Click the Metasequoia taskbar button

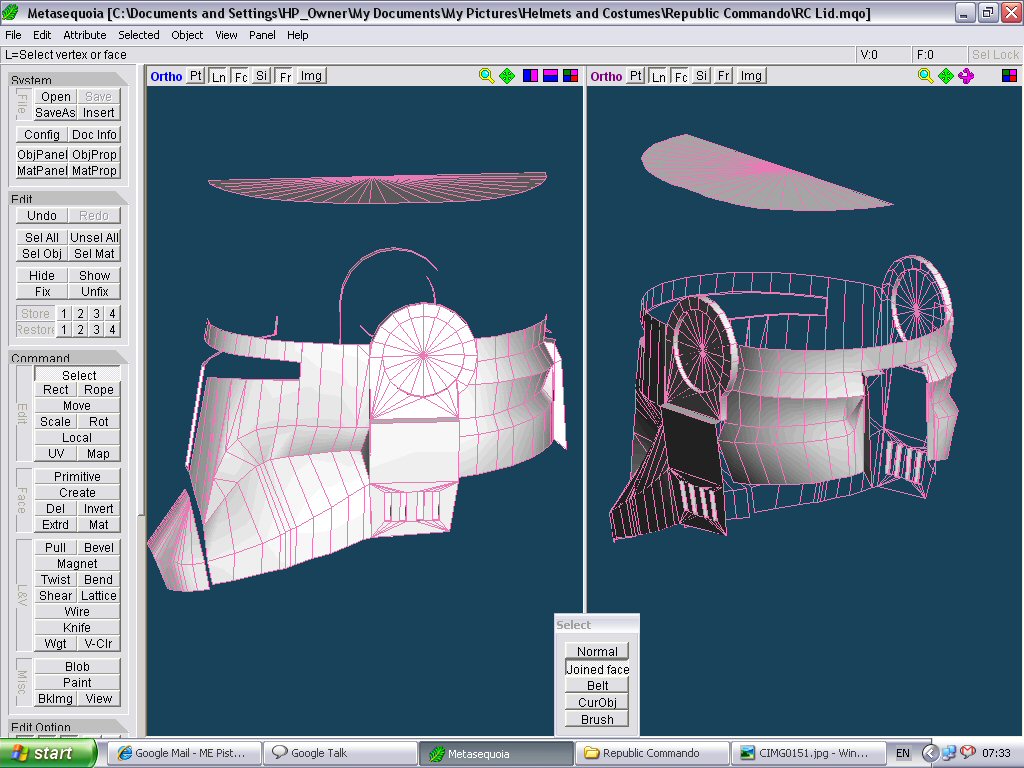point(496,753)
